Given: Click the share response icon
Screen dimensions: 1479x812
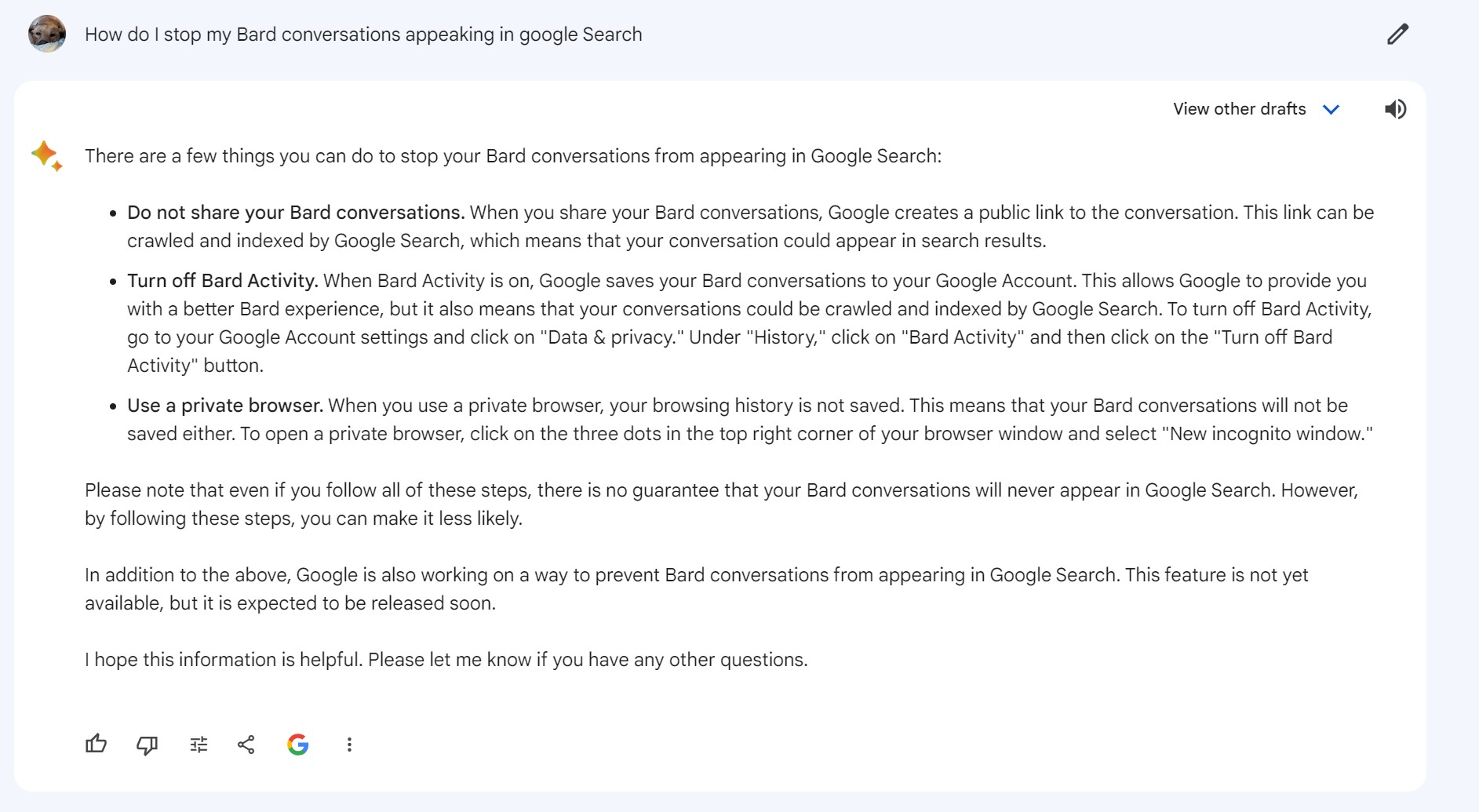Looking at the screenshot, I should 246,745.
